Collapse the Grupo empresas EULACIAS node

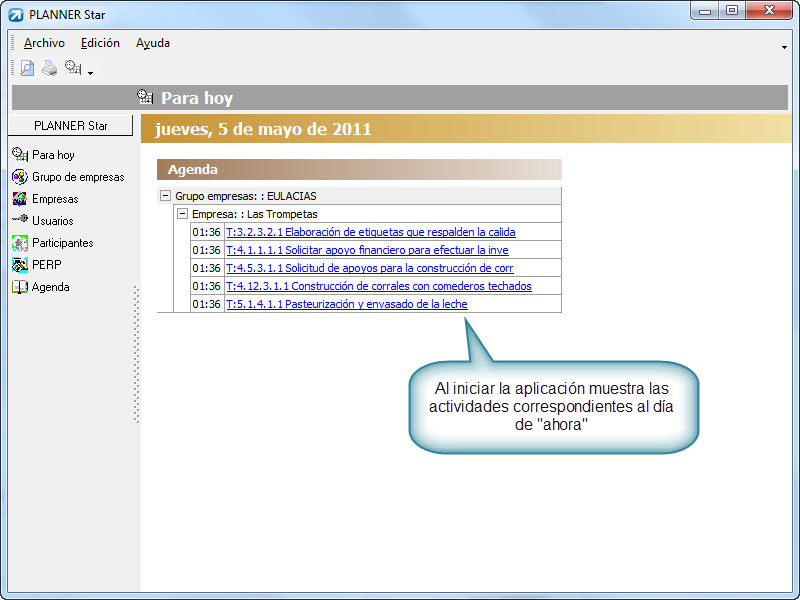pyautogui.click(x=165, y=196)
